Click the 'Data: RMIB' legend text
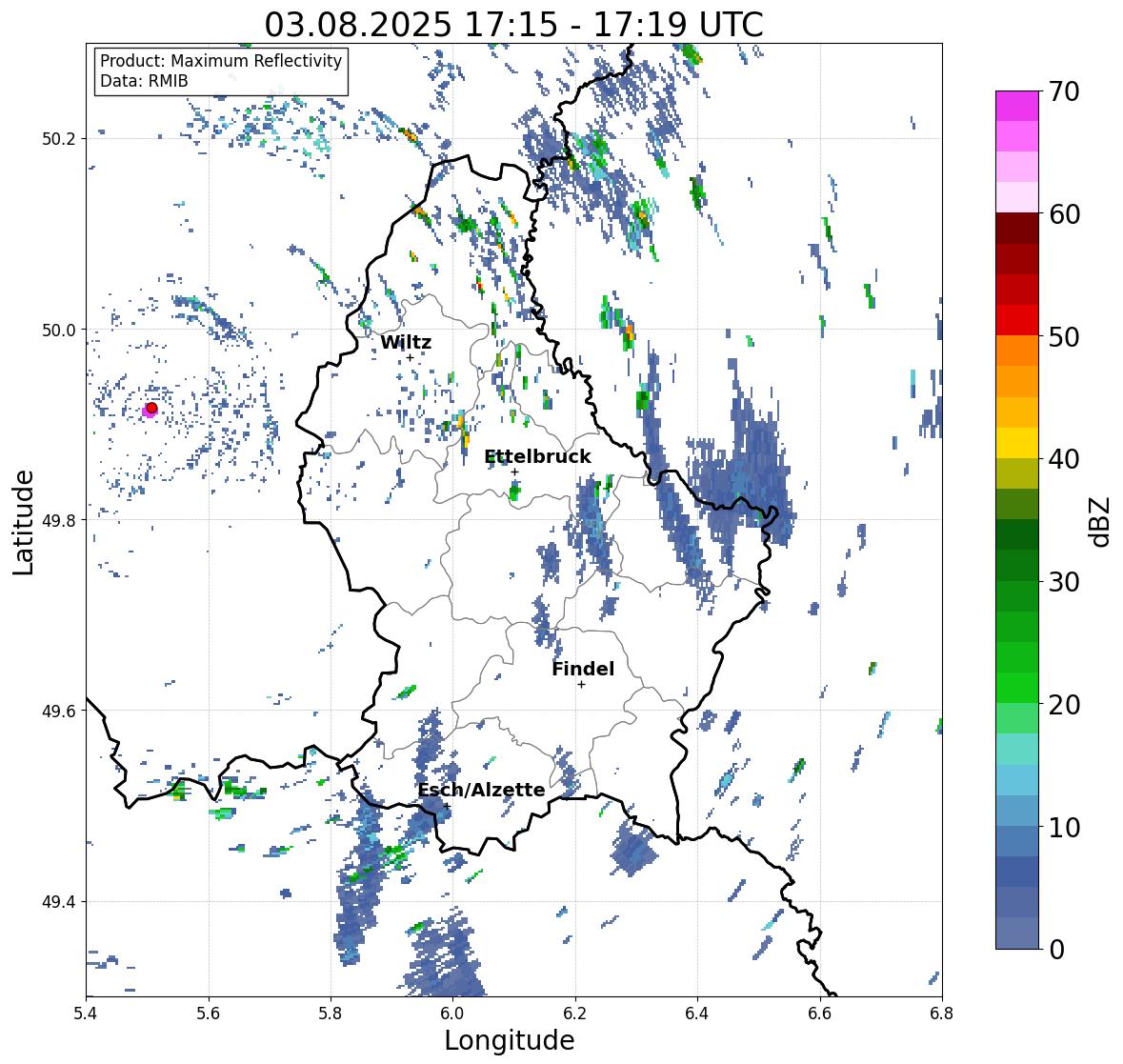The image size is (1123, 1064). [x=144, y=81]
